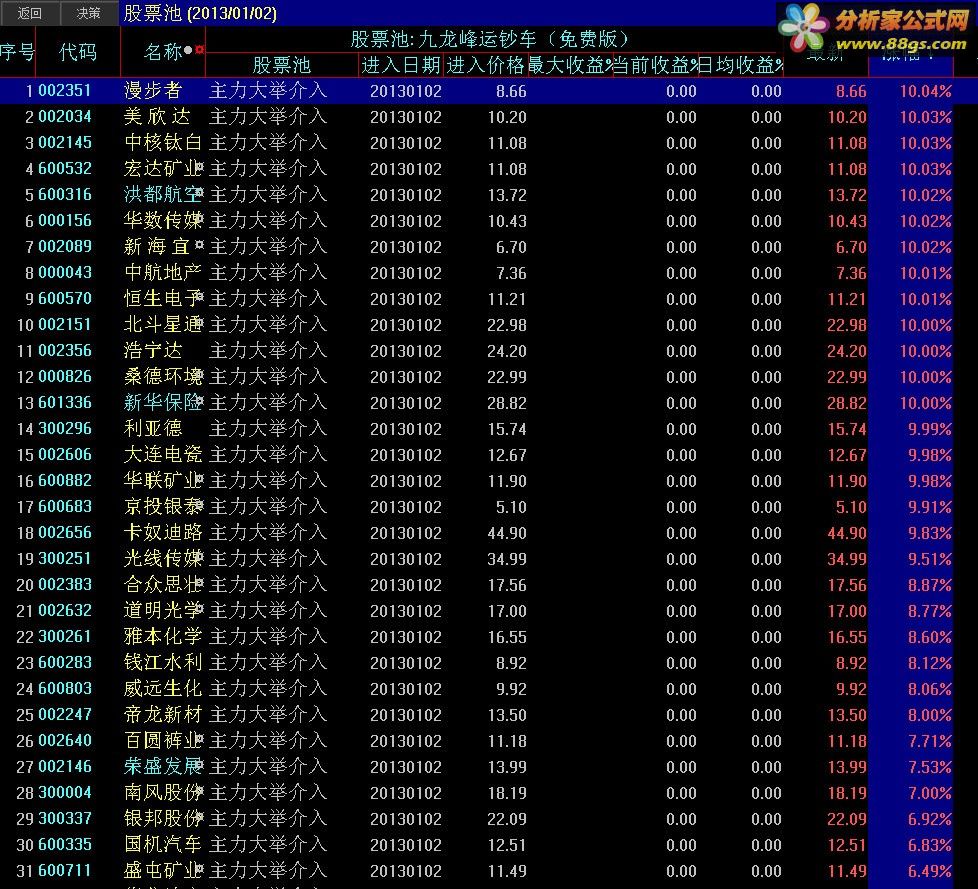Click the red marker icon beside 名称 header

pos(199,49)
